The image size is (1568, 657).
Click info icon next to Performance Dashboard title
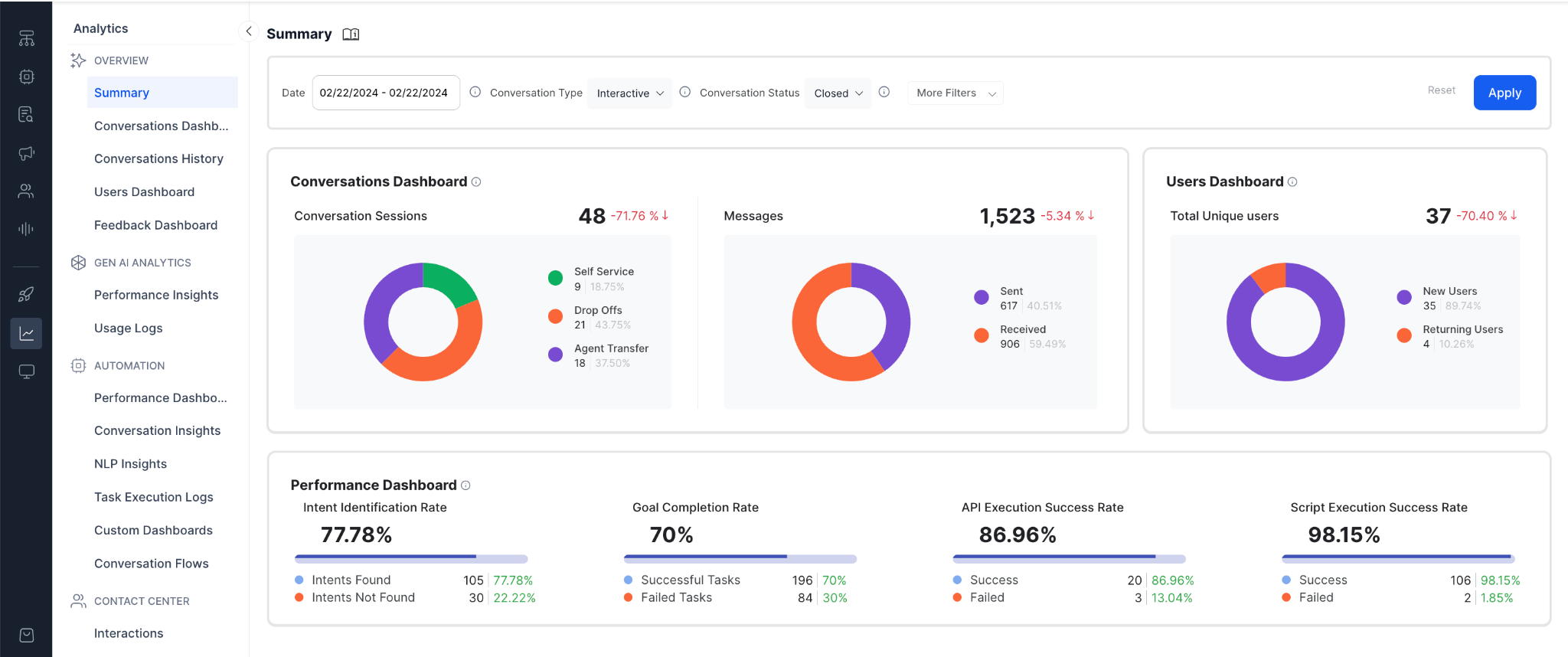pos(465,485)
